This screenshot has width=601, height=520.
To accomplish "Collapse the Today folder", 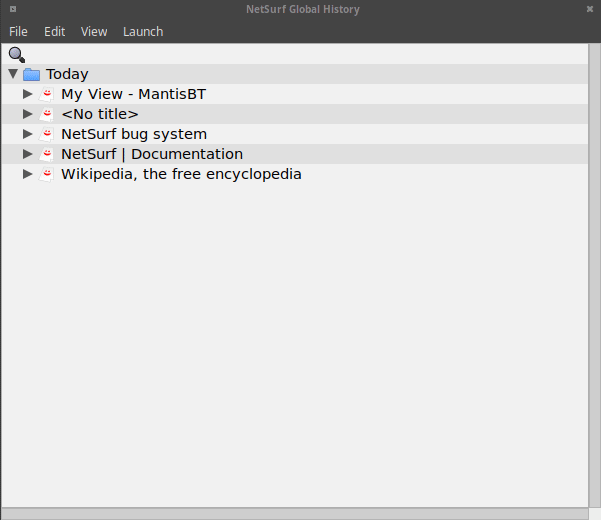I will pos(13,74).
